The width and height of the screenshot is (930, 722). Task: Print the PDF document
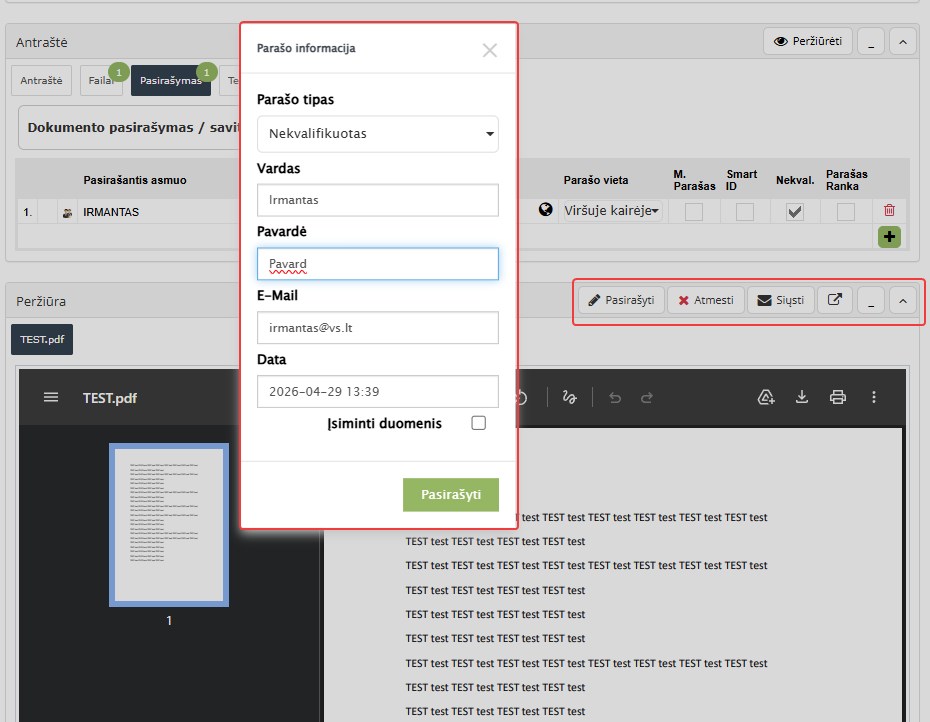[837, 397]
